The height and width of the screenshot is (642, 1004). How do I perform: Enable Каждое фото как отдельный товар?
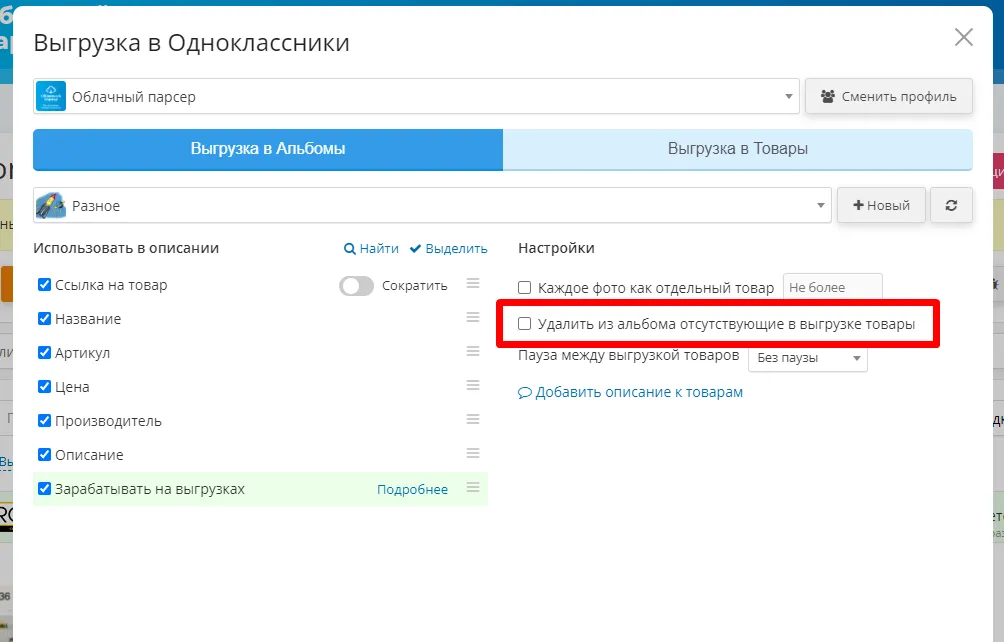coord(524,287)
